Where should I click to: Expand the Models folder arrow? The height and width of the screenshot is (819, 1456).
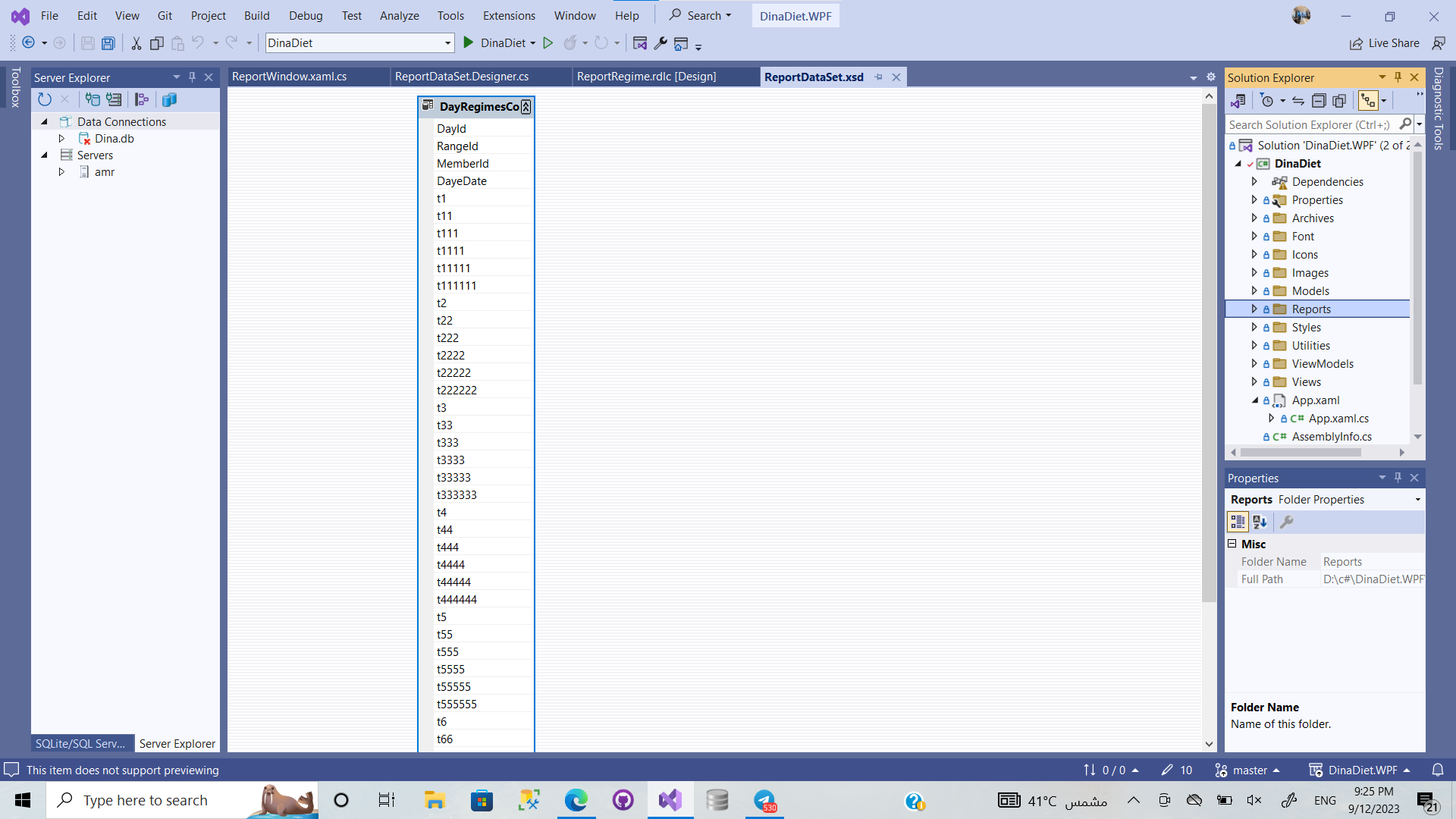tap(1254, 291)
